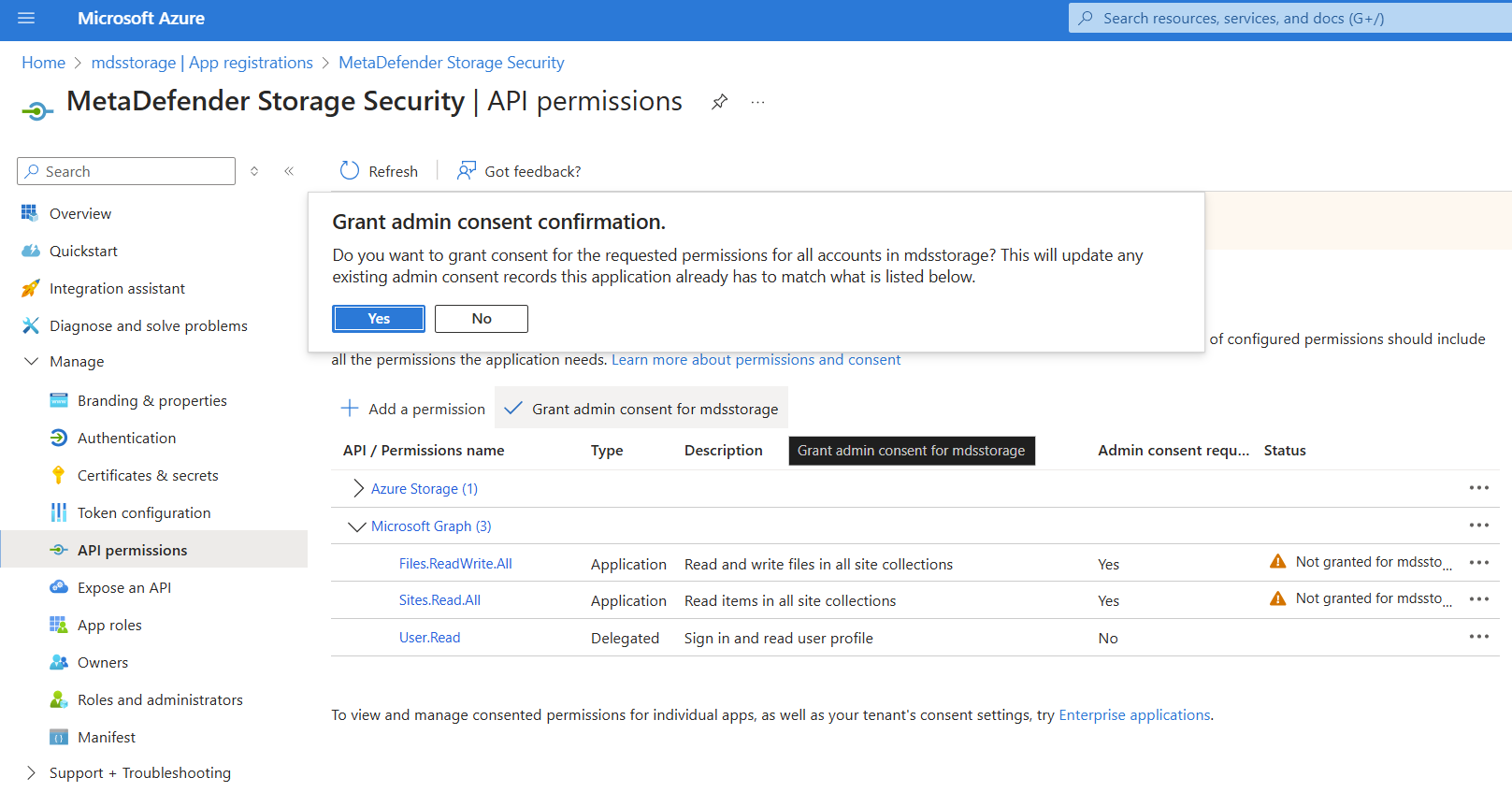The width and height of the screenshot is (1512, 792).
Task: Open the User.Read permission link
Action: pyautogui.click(x=429, y=637)
